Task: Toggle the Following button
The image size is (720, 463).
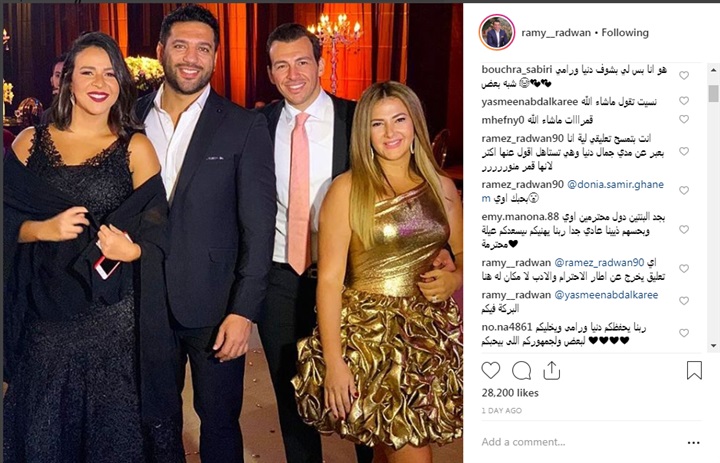Action: point(625,33)
